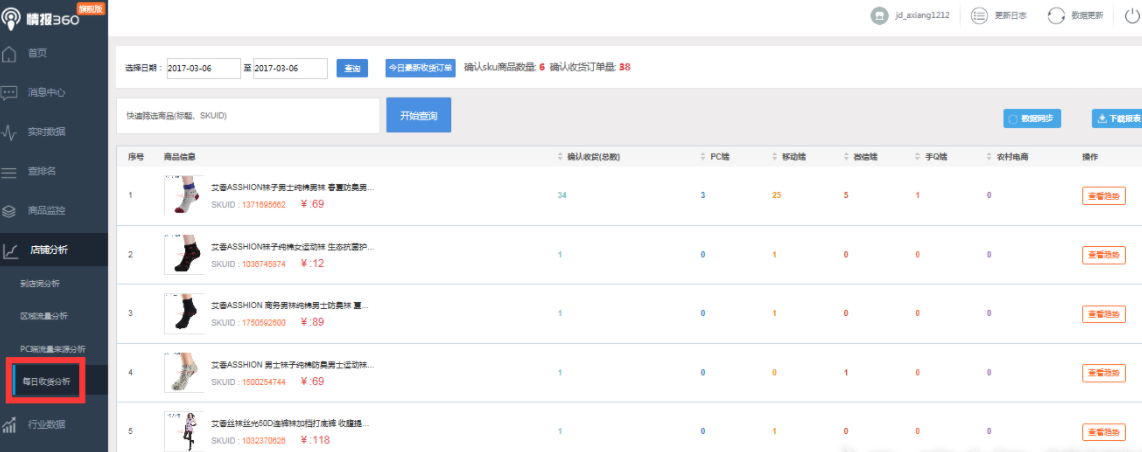Click SKUID 1032370626
The height and width of the screenshot is (452, 1142).
(264, 441)
